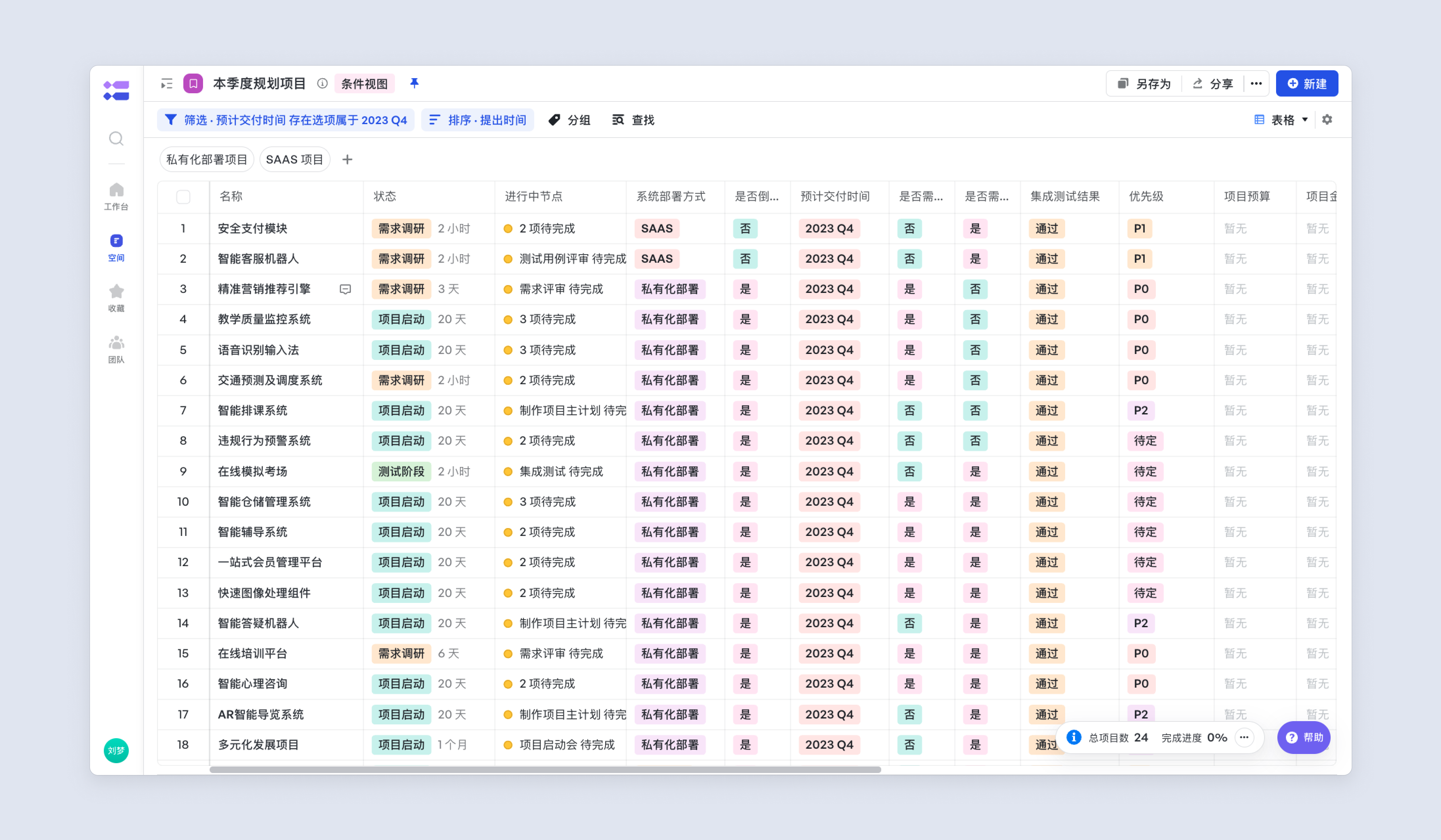Switch to SAAS 项目 view tab
Viewport: 1441px width, 840px height.
pyautogui.click(x=294, y=159)
